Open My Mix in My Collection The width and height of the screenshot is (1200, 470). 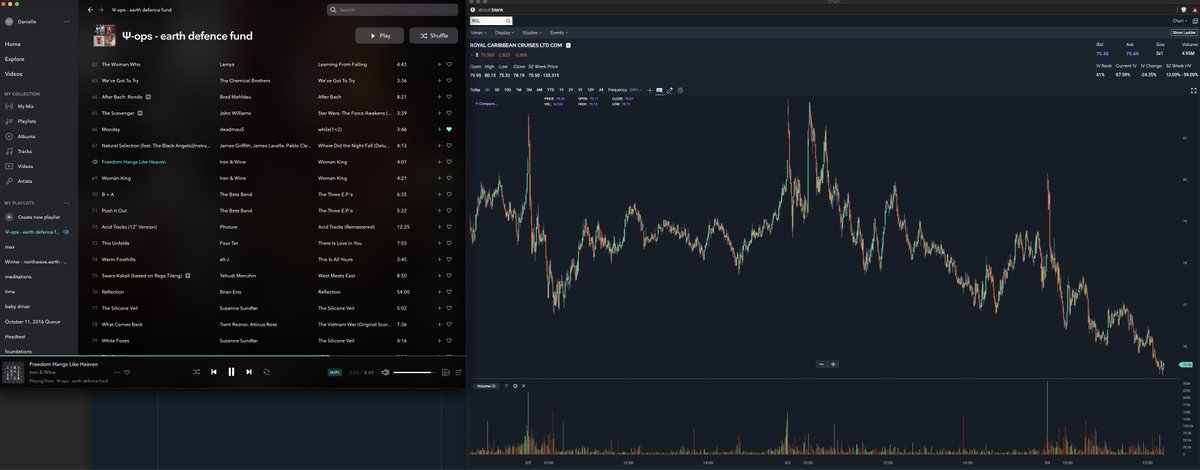point(26,106)
